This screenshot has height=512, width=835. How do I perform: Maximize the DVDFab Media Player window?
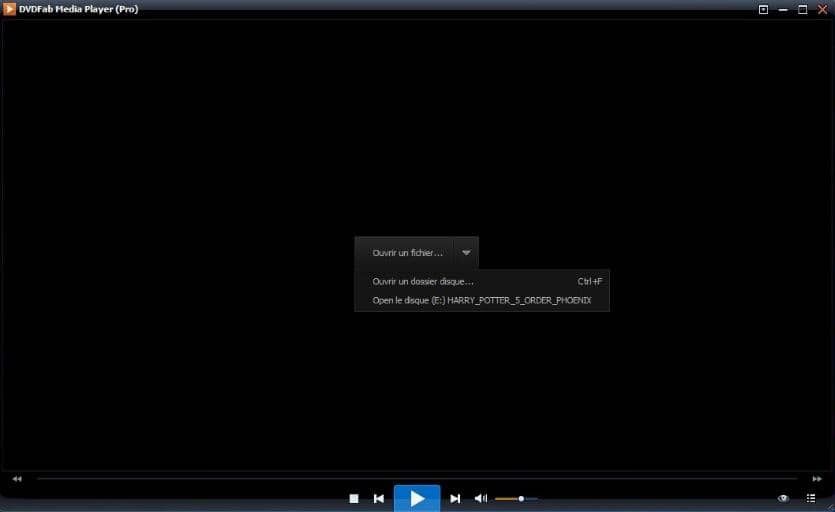point(803,10)
